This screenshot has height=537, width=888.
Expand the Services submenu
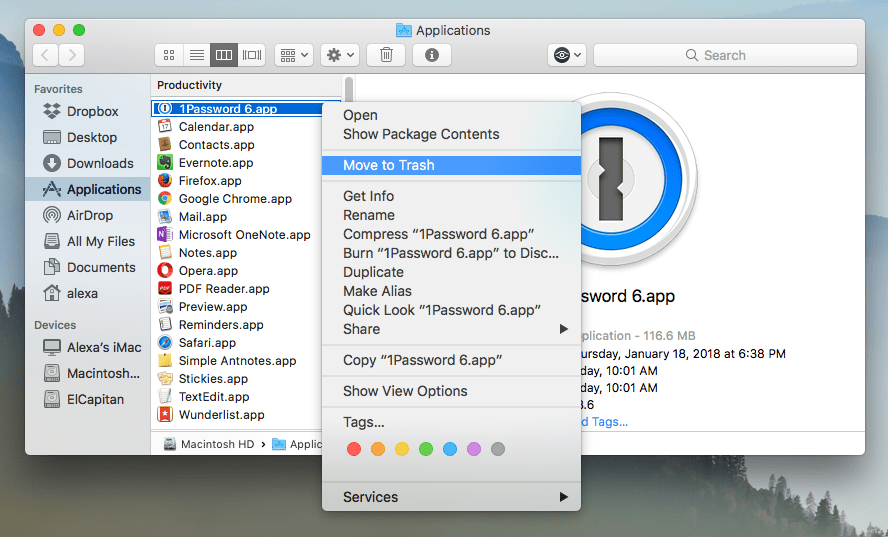pos(451,497)
